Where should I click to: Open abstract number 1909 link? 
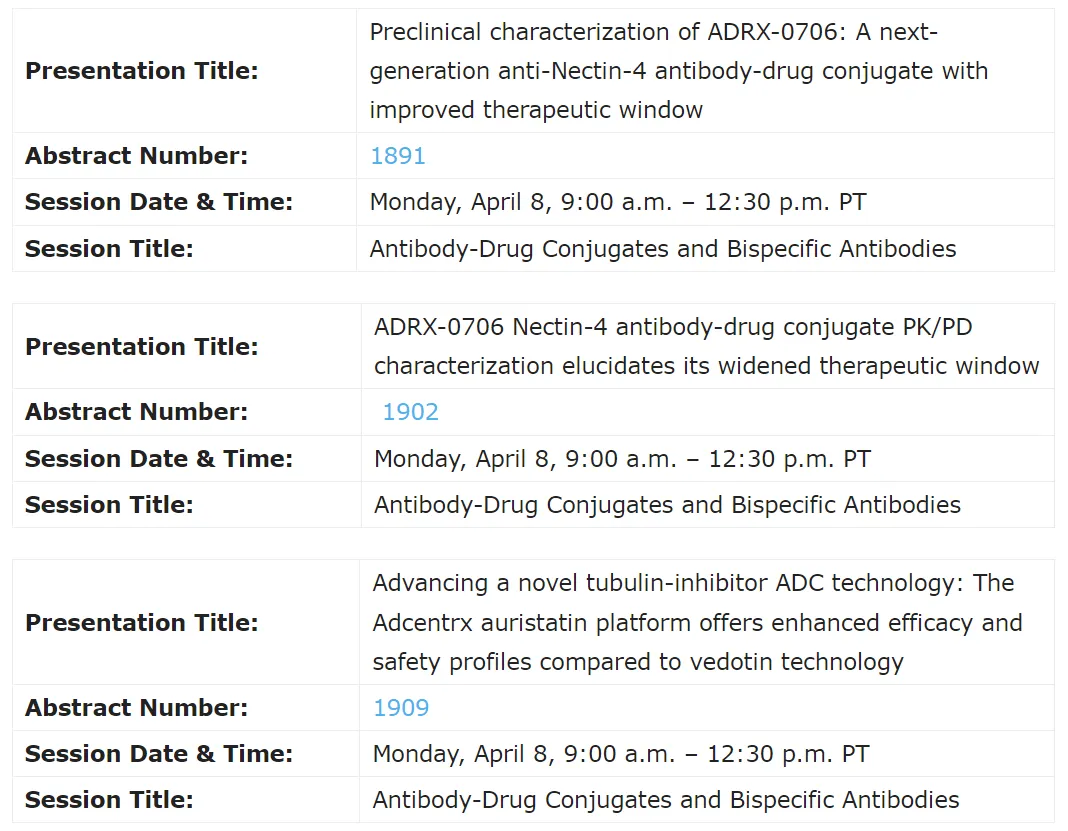401,708
